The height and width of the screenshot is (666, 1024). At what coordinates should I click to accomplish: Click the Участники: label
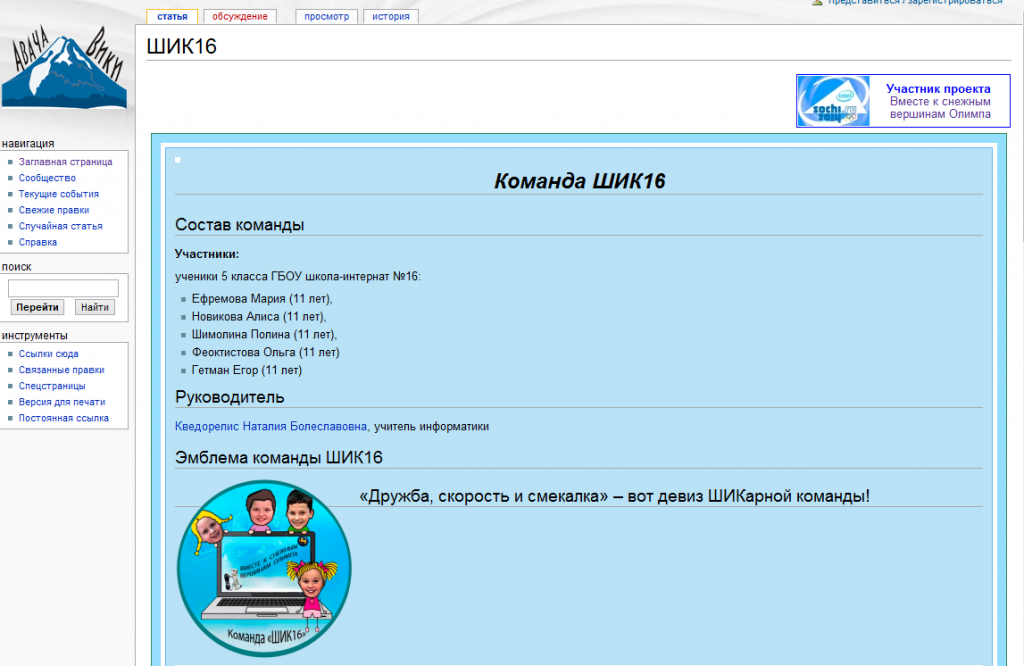[x=207, y=254]
